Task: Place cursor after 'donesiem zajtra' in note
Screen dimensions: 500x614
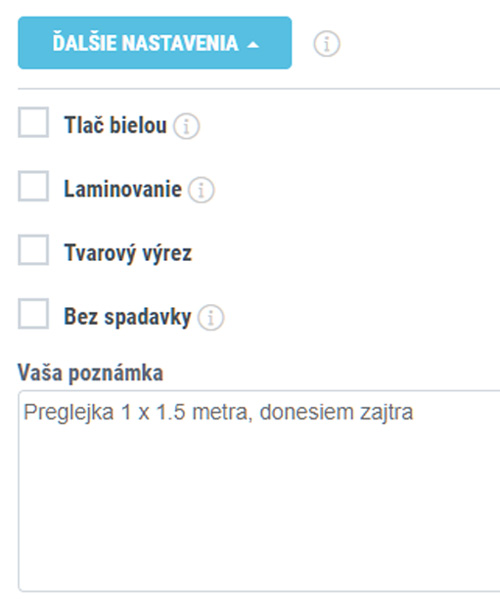Action: pos(414,412)
